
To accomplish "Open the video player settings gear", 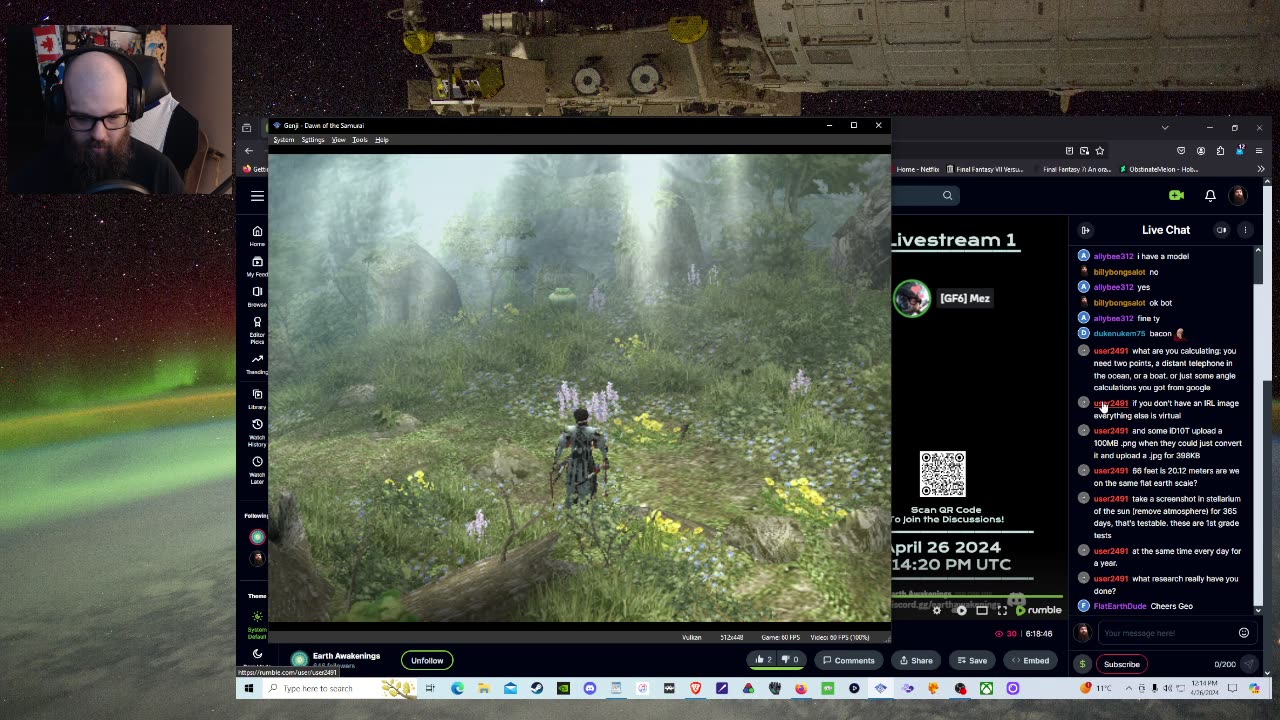I will point(937,610).
